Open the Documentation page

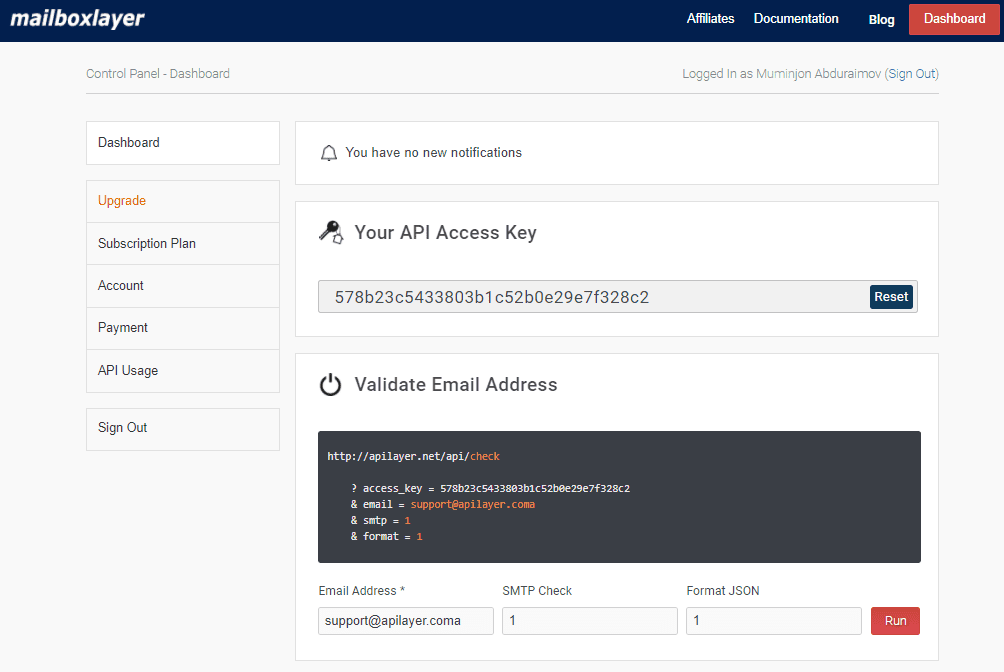click(x=796, y=19)
